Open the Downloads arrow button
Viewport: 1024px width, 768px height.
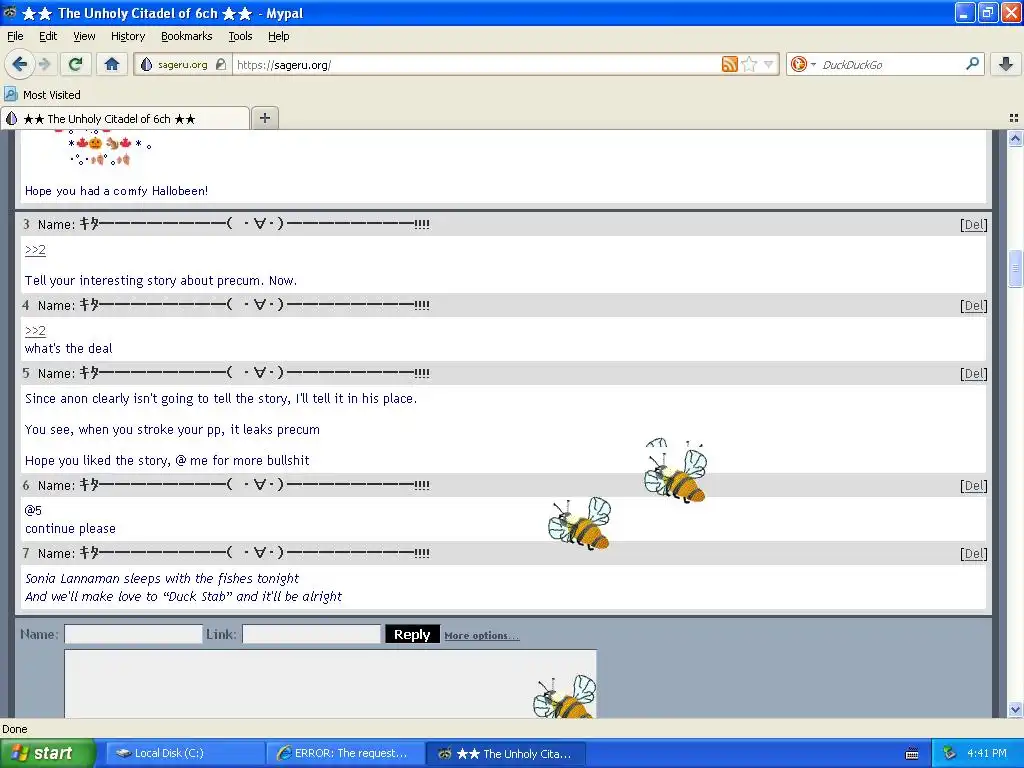coord(1006,64)
